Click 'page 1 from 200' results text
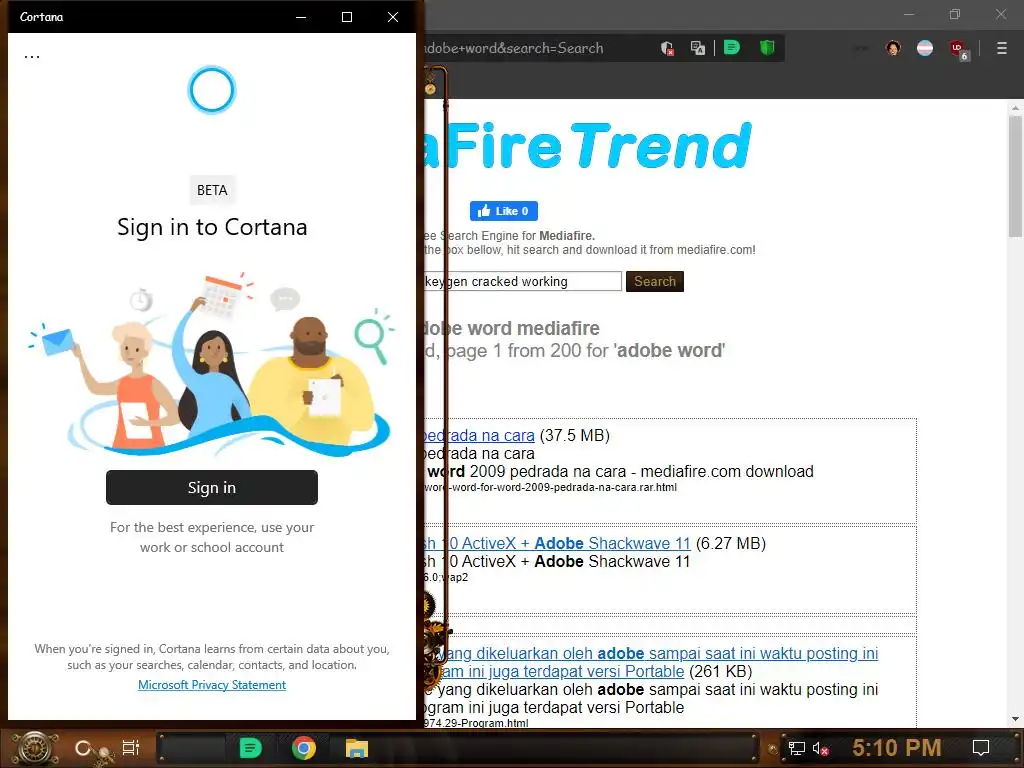The height and width of the screenshot is (768, 1024). pos(527,351)
